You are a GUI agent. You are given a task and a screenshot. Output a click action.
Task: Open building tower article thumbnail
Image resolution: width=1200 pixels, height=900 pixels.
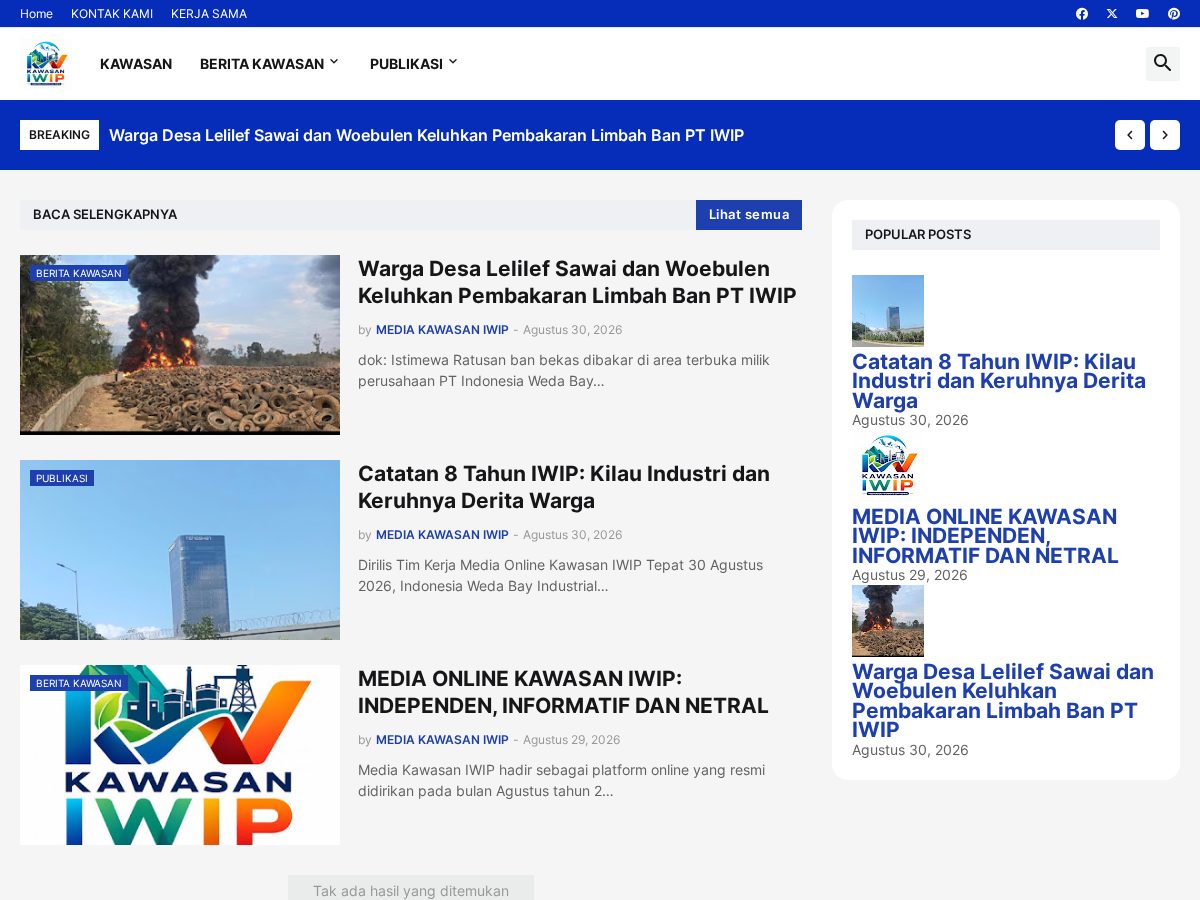pos(180,550)
